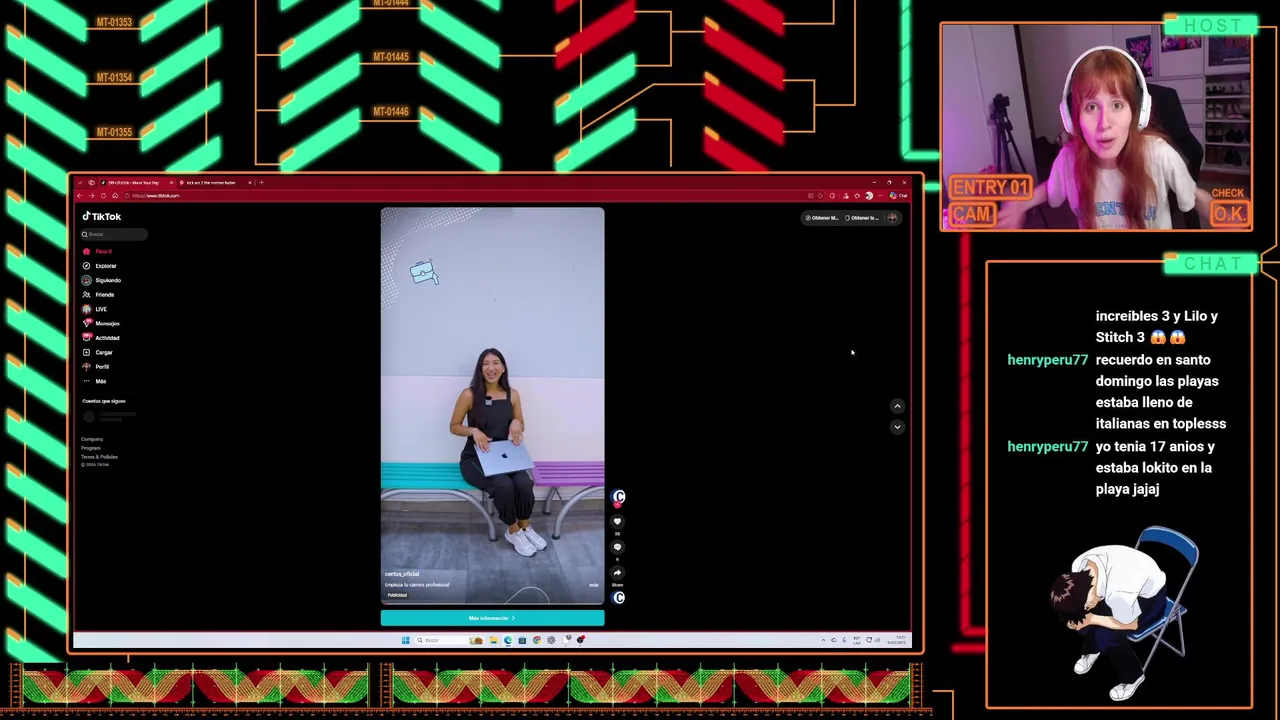Reload the page with refresh icon

point(103,196)
